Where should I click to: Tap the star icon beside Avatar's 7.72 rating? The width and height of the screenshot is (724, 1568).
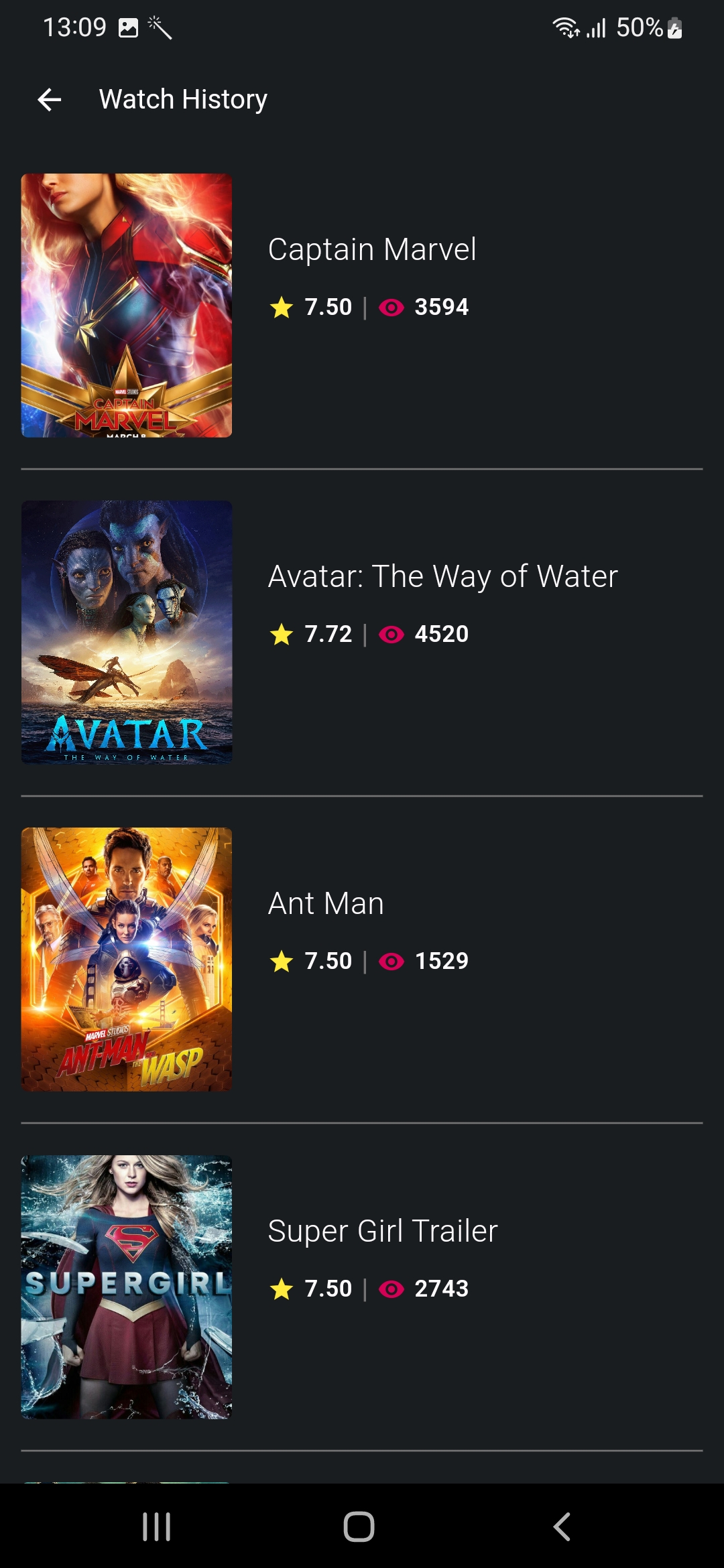pos(282,634)
